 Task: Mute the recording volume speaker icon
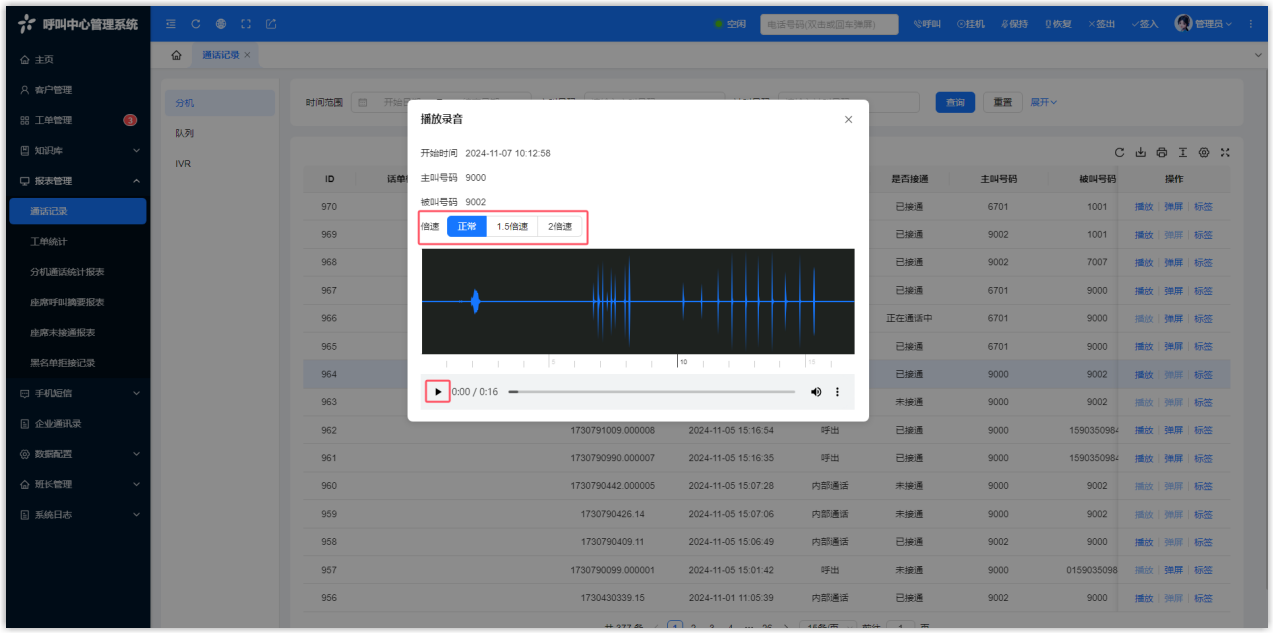pyautogui.click(x=816, y=392)
